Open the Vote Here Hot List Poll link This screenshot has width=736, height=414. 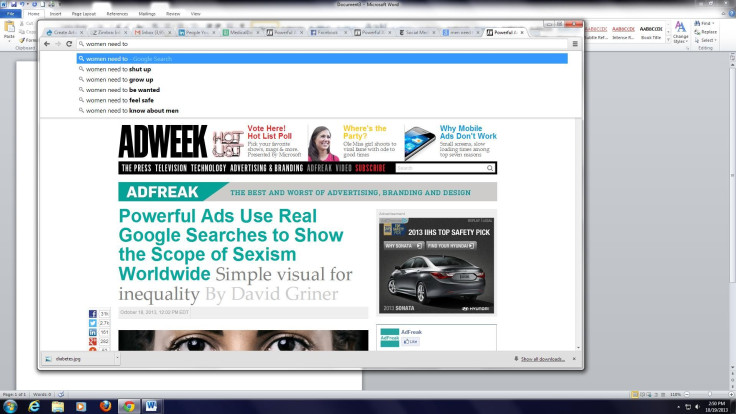[x=269, y=132]
